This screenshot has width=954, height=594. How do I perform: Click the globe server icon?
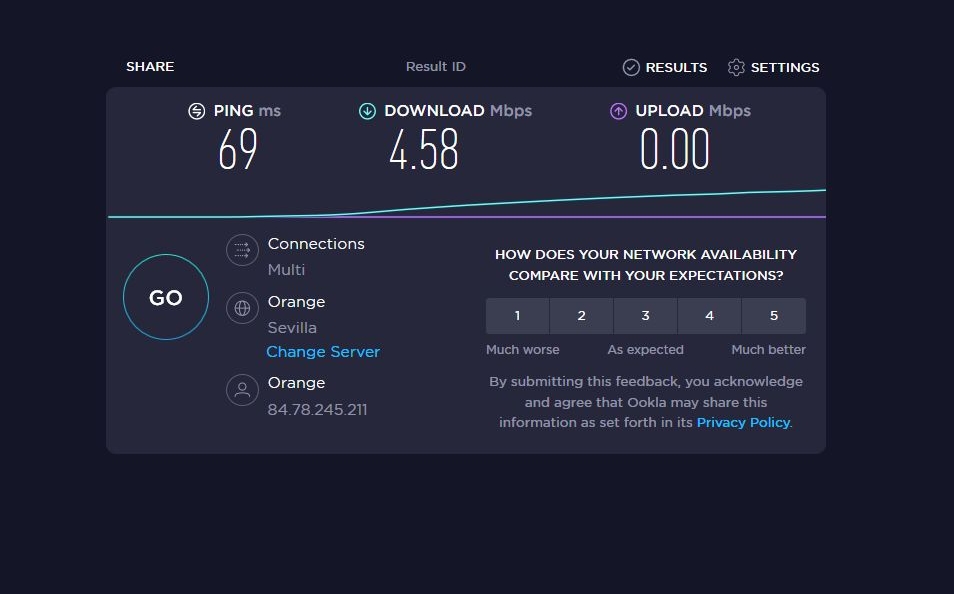click(242, 308)
